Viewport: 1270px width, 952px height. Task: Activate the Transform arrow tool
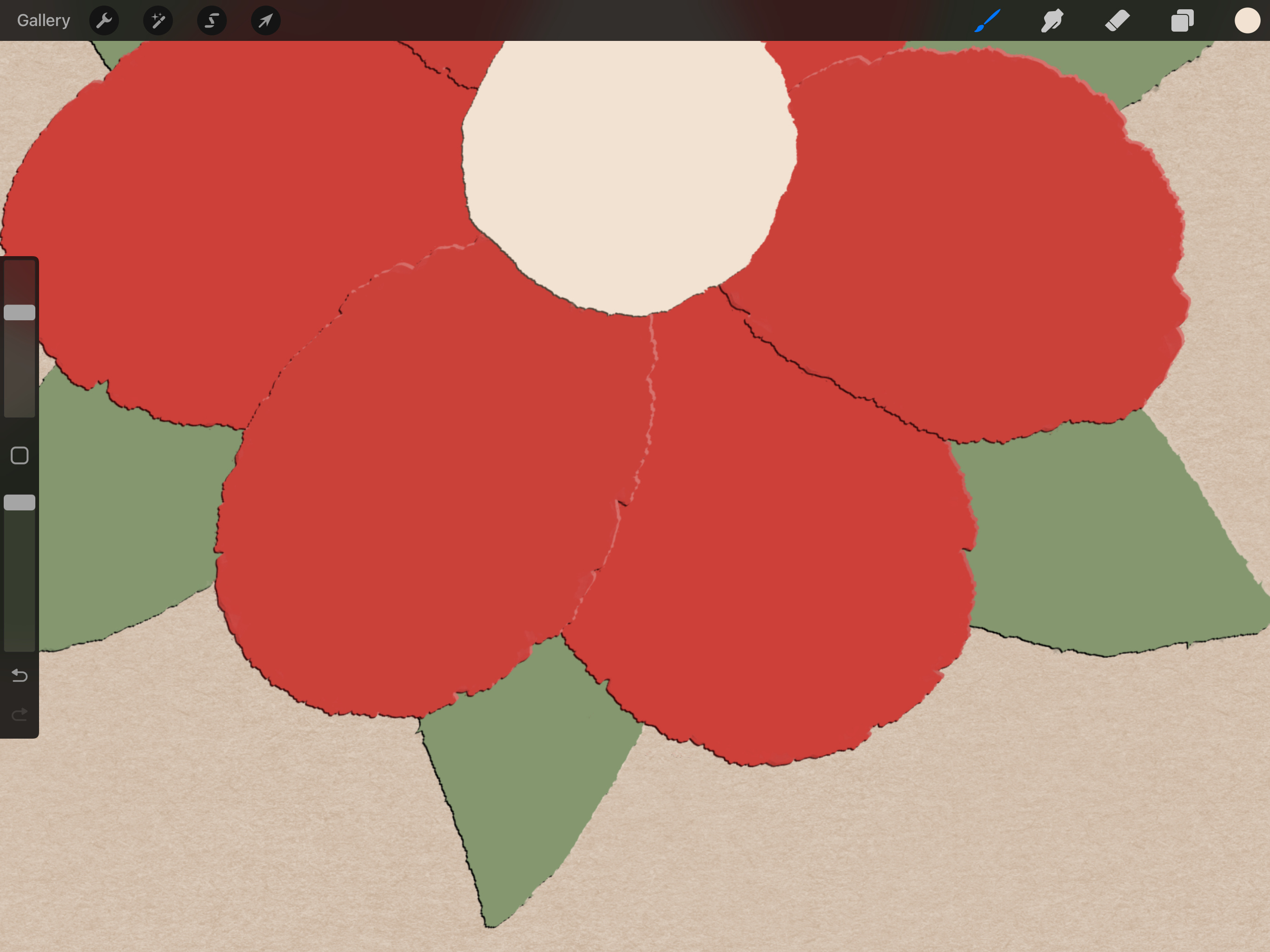tap(266, 20)
